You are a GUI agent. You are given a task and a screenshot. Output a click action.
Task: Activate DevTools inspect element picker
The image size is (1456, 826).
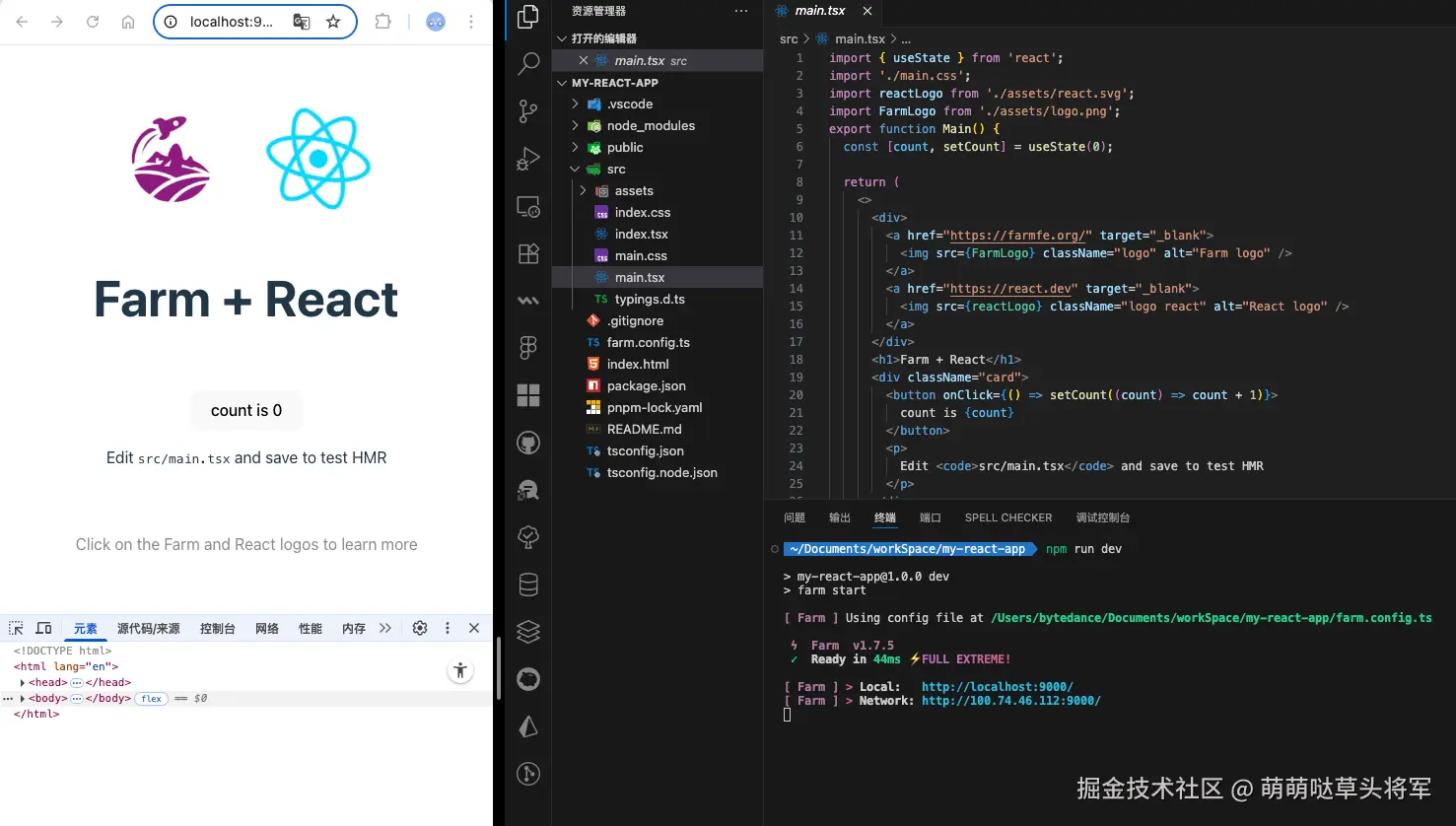[16, 628]
